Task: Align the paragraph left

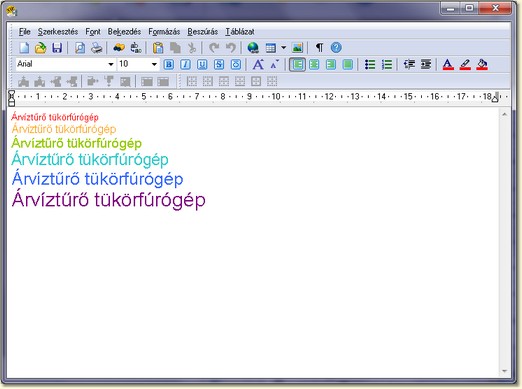Action: (297, 64)
